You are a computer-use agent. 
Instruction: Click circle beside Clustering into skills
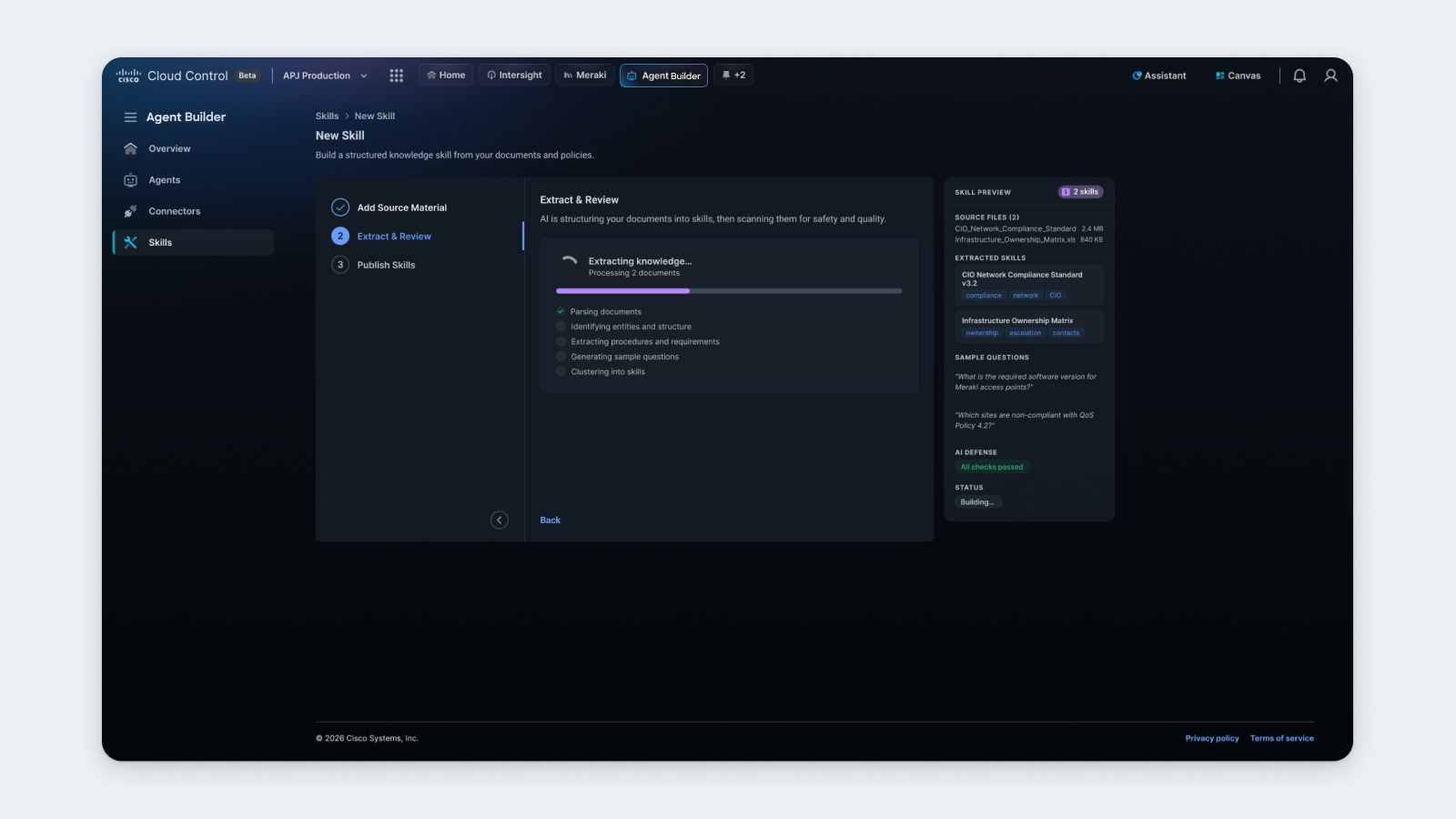pyautogui.click(x=561, y=371)
